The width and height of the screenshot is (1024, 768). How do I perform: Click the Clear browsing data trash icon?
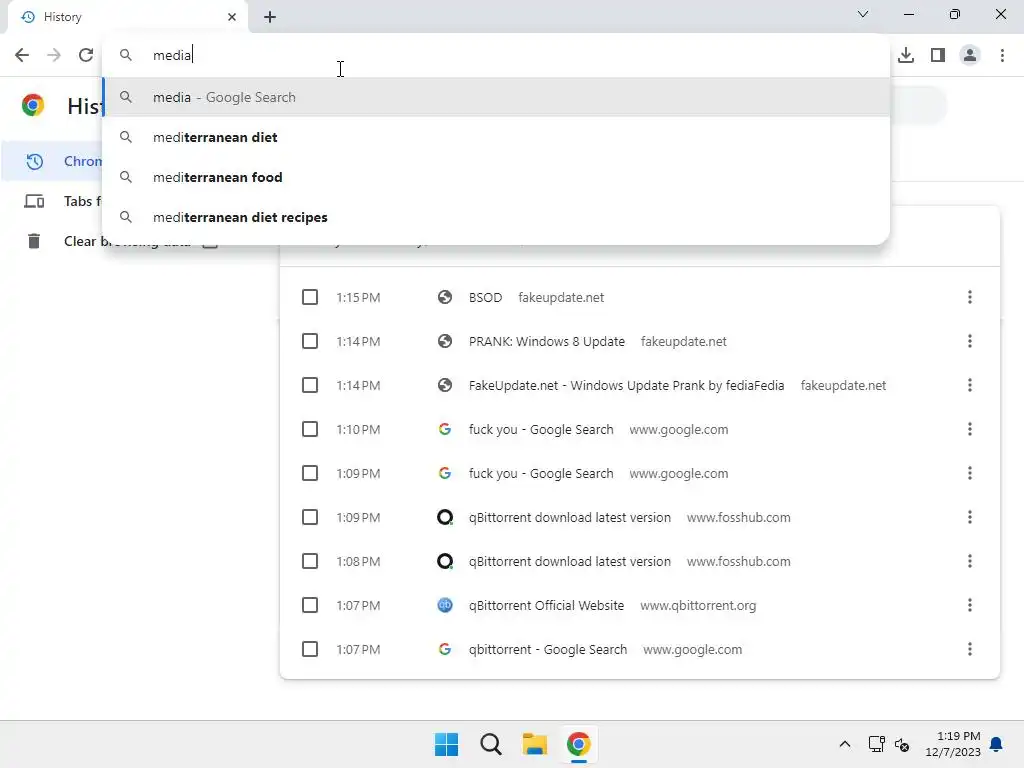(34, 241)
